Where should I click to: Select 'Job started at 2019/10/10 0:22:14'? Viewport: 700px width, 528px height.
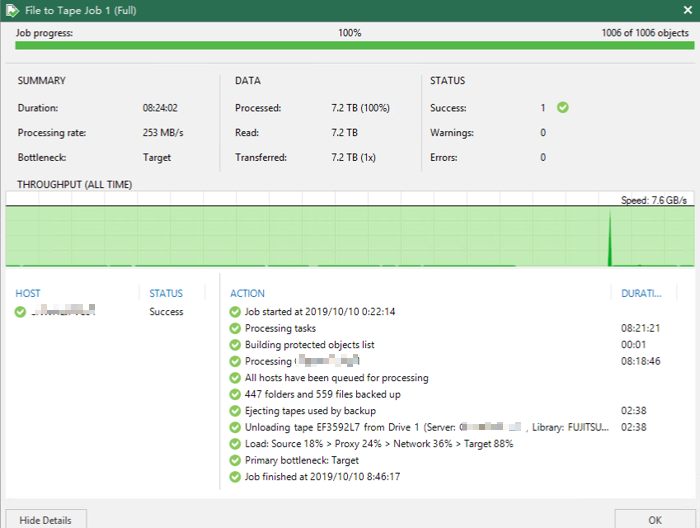tap(320, 312)
